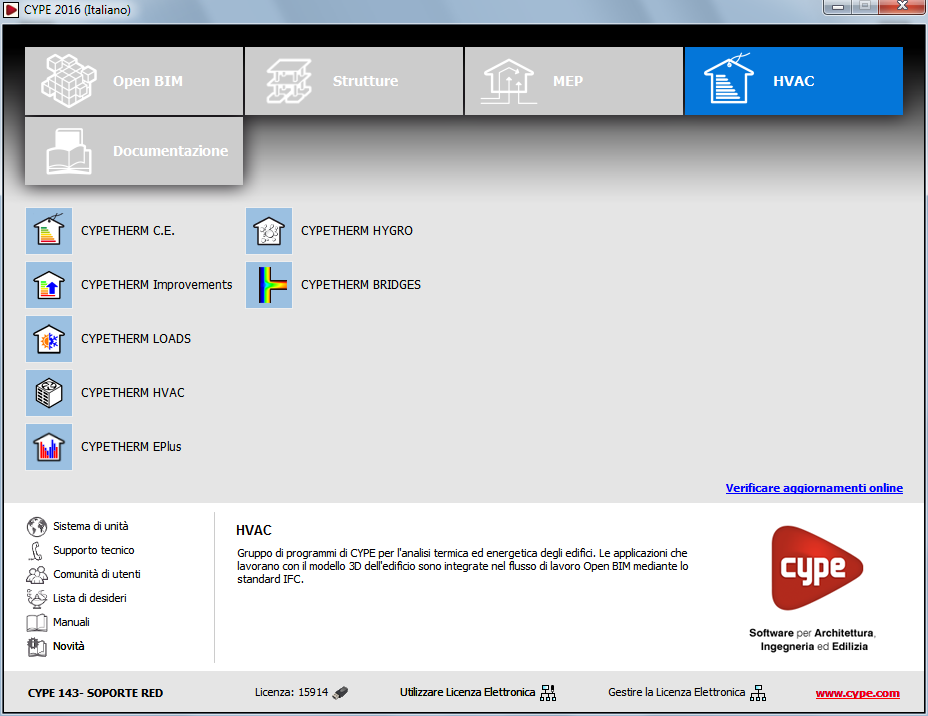Screen dimensions: 928x716
Task: Switch to the Strutture tab
Action: pyautogui.click(x=354, y=81)
